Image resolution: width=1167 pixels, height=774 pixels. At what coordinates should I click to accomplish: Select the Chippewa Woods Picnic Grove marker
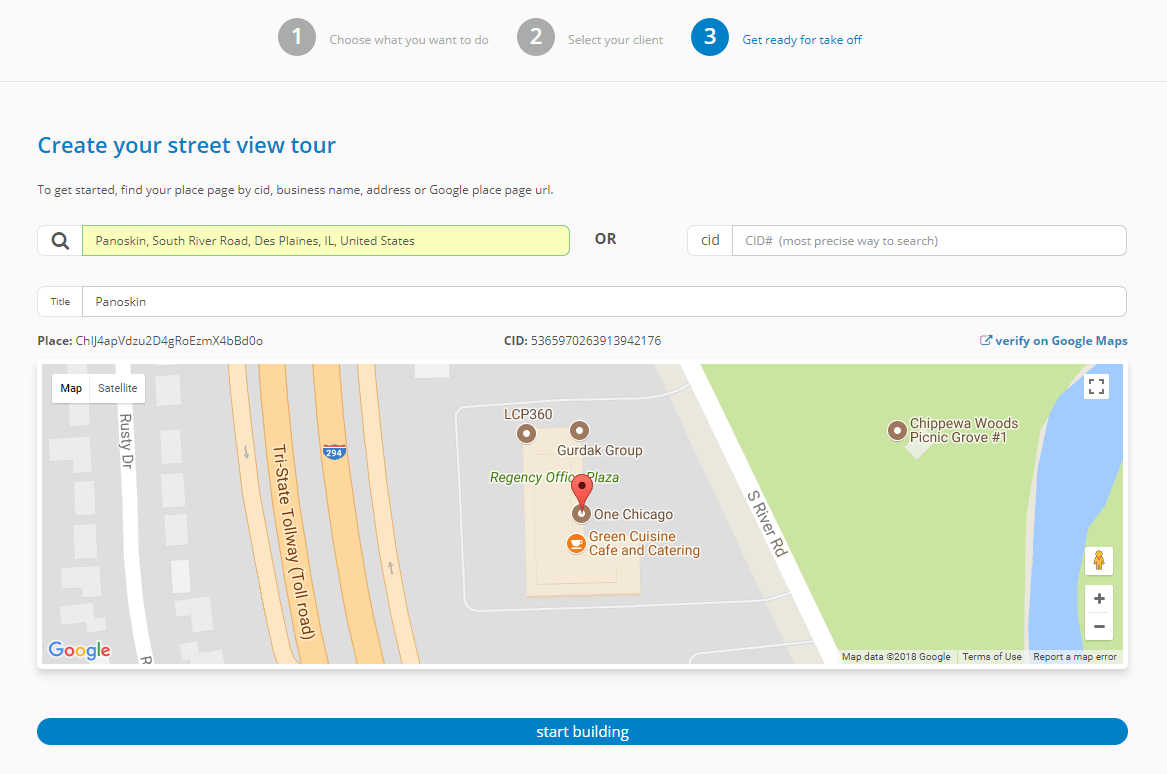click(897, 431)
